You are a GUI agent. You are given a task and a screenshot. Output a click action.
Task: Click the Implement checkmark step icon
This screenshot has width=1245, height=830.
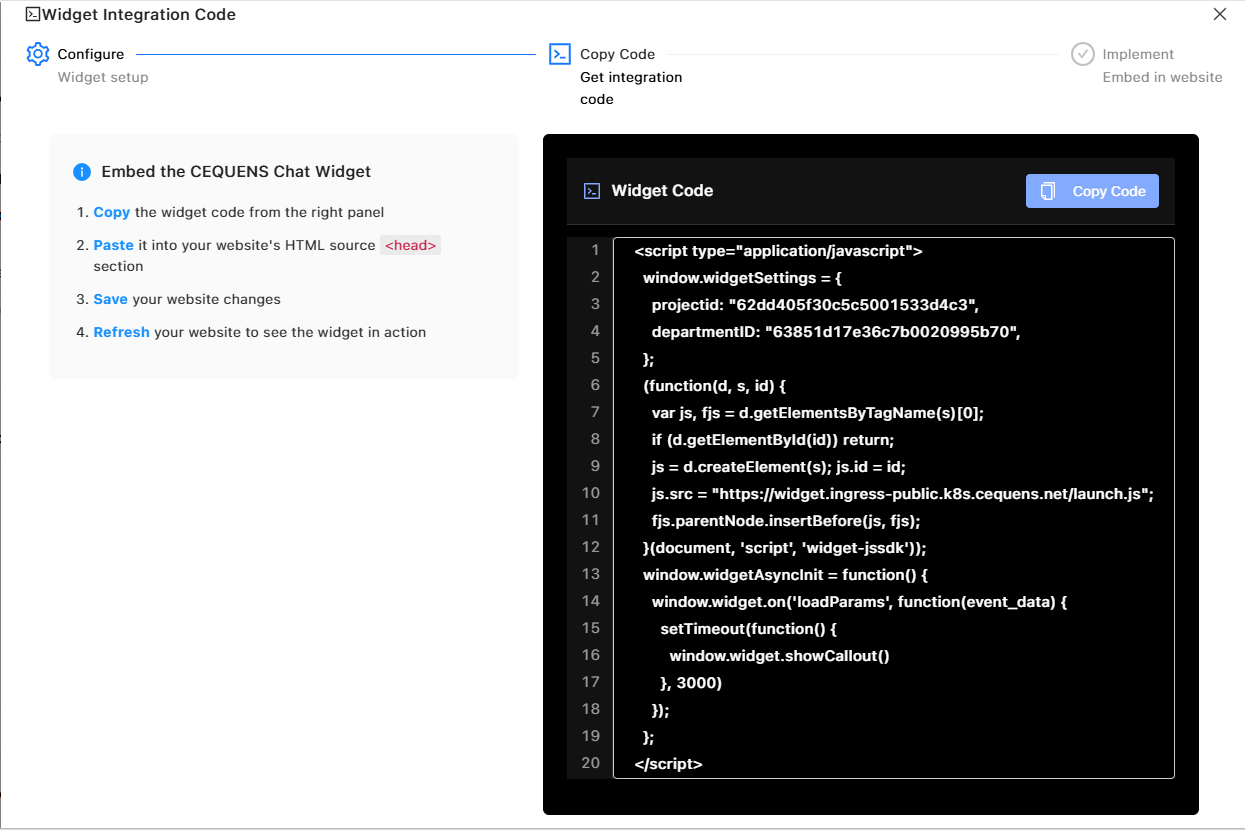tap(1083, 54)
